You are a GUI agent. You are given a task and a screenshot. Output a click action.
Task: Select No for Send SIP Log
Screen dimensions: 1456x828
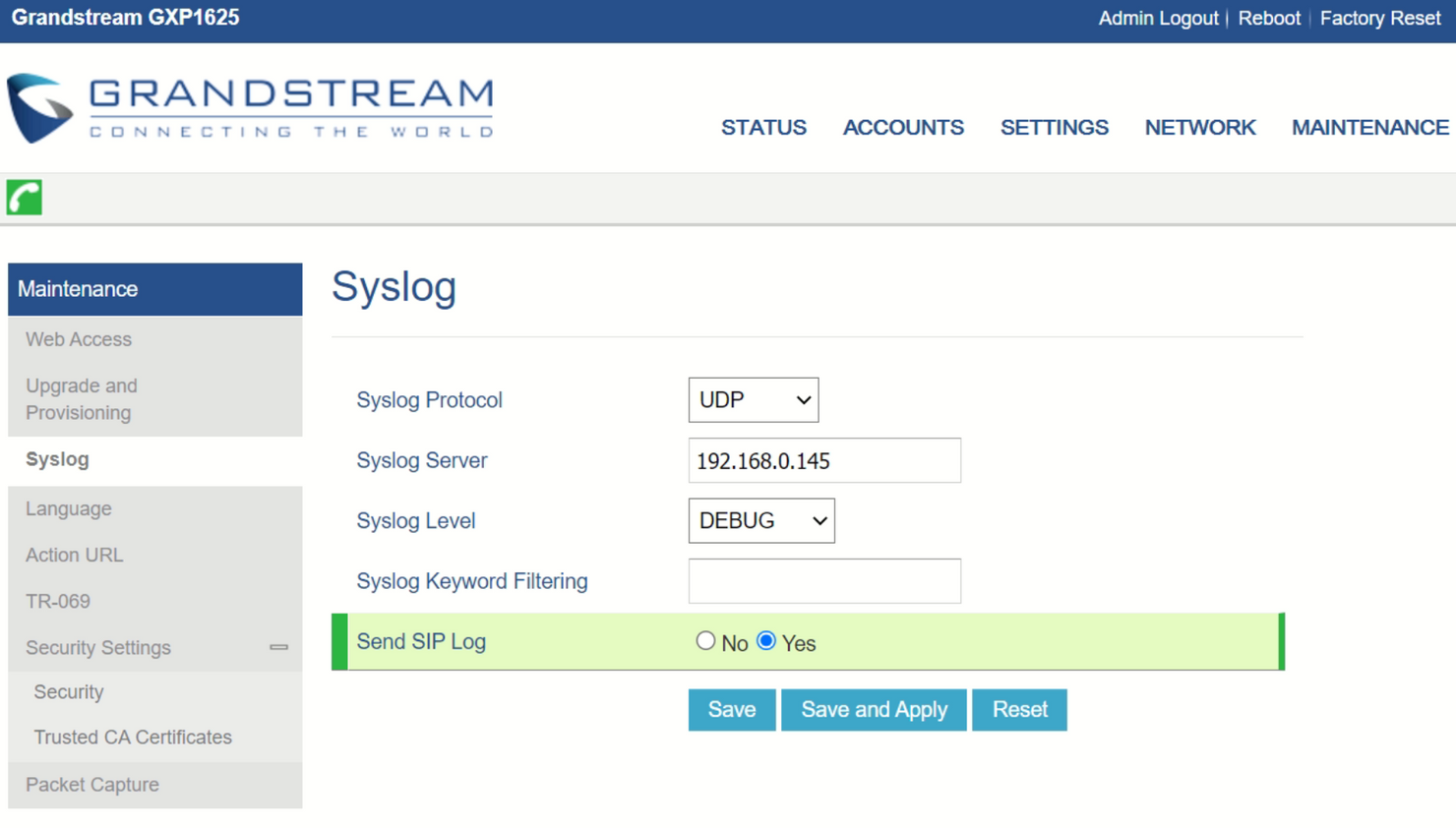(x=705, y=641)
